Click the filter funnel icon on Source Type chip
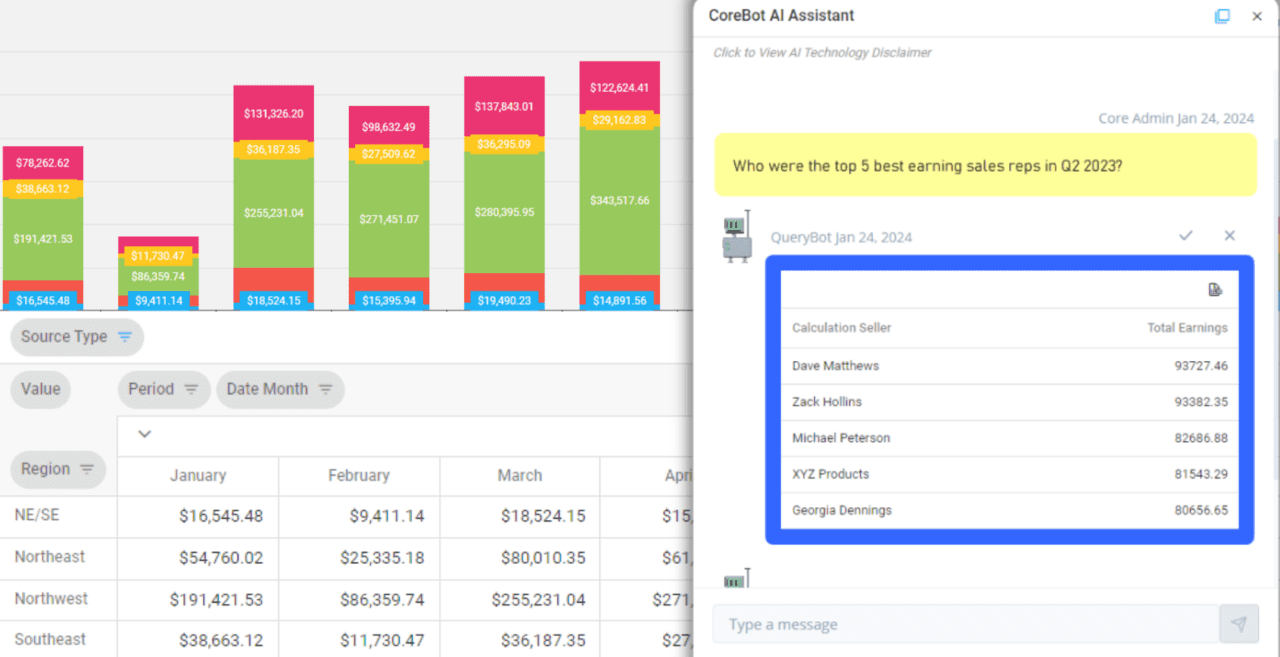This screenshot has width=1280, height=657. [123, 338]
